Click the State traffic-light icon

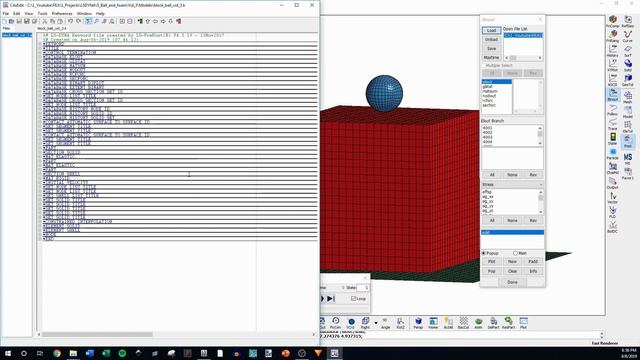[613, 139]
